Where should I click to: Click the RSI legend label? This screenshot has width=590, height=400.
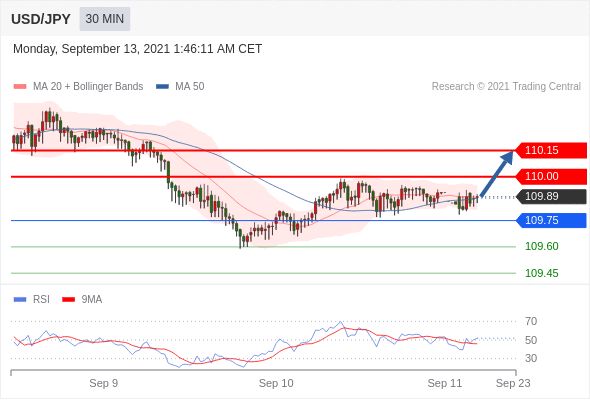[41, 300]
